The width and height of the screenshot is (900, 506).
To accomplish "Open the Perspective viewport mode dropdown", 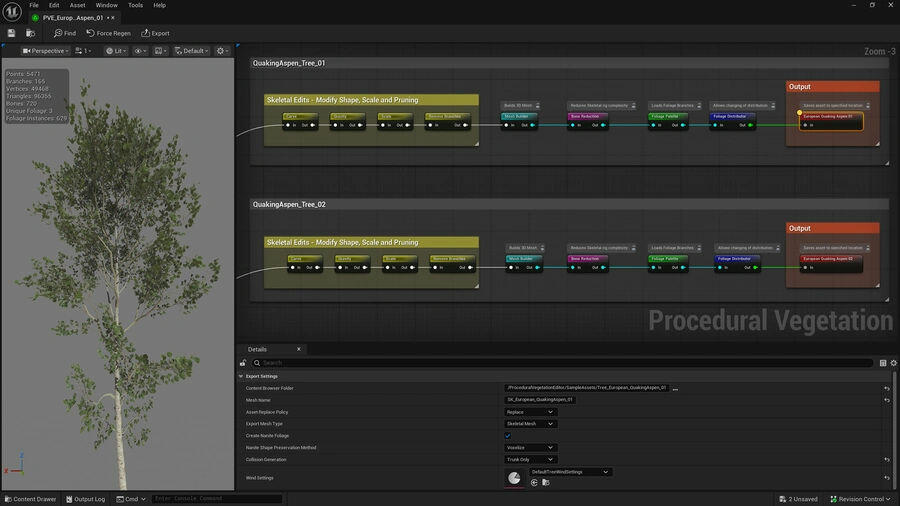I will coord(45,51).
